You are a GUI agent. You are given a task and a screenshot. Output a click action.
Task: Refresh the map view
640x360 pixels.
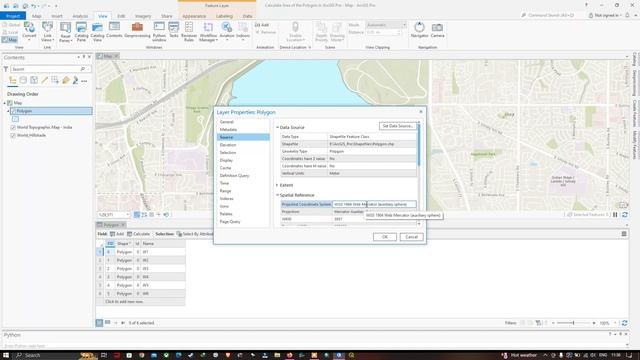(x=624, y=215)
